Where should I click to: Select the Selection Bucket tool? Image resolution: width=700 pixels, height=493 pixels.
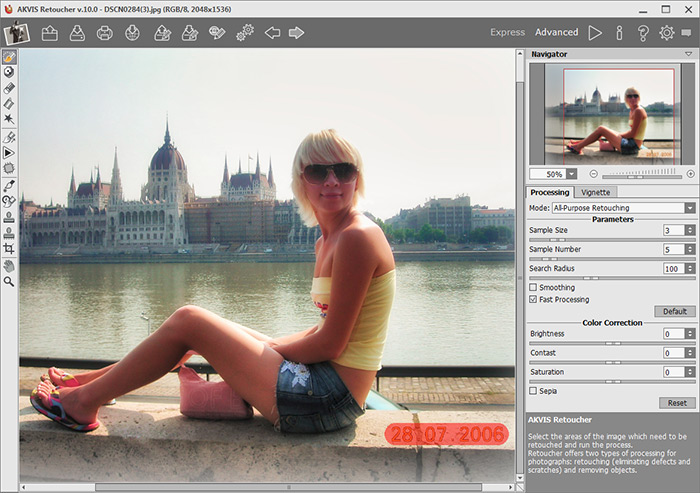[9, 104]
